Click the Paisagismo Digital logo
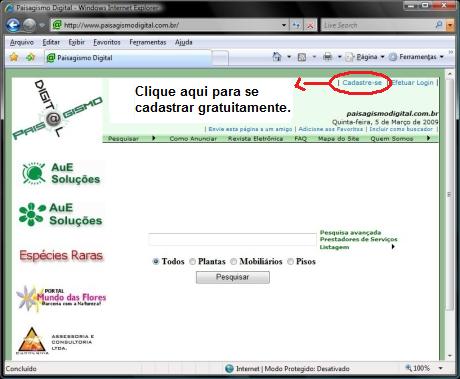This screenshot has width=460, height=379. 57,109
